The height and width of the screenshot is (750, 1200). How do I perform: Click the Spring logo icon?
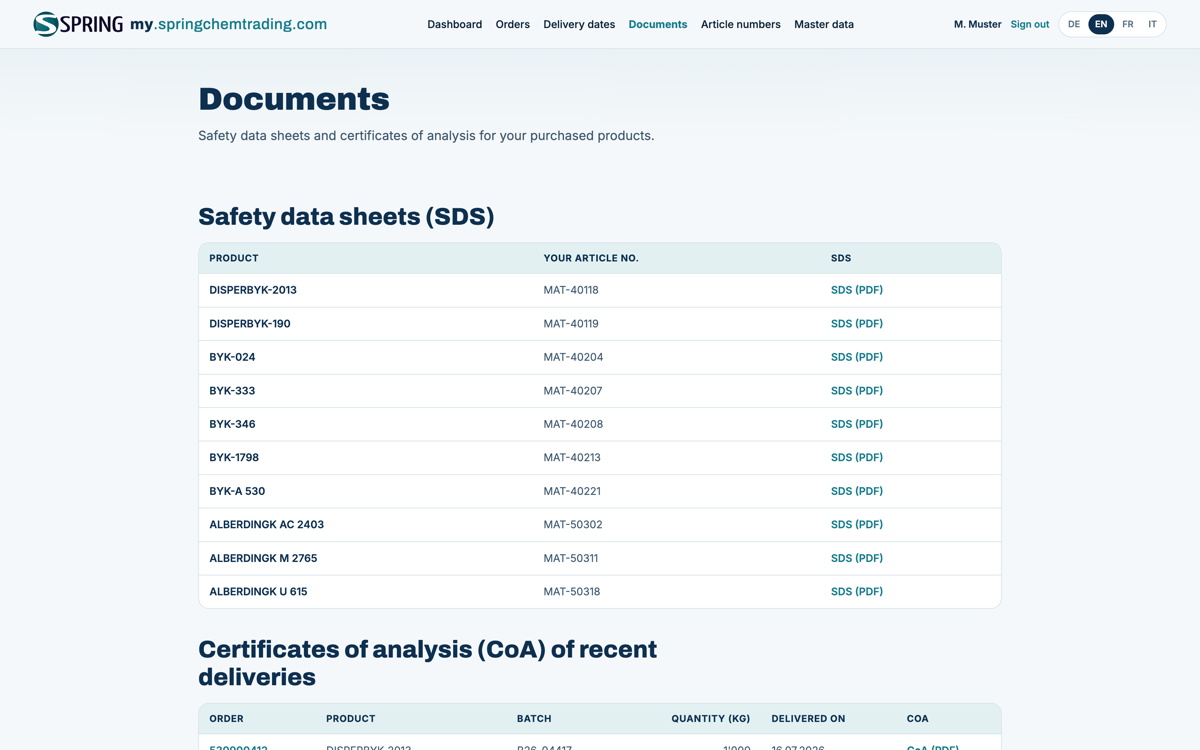(x=78, y=24)
